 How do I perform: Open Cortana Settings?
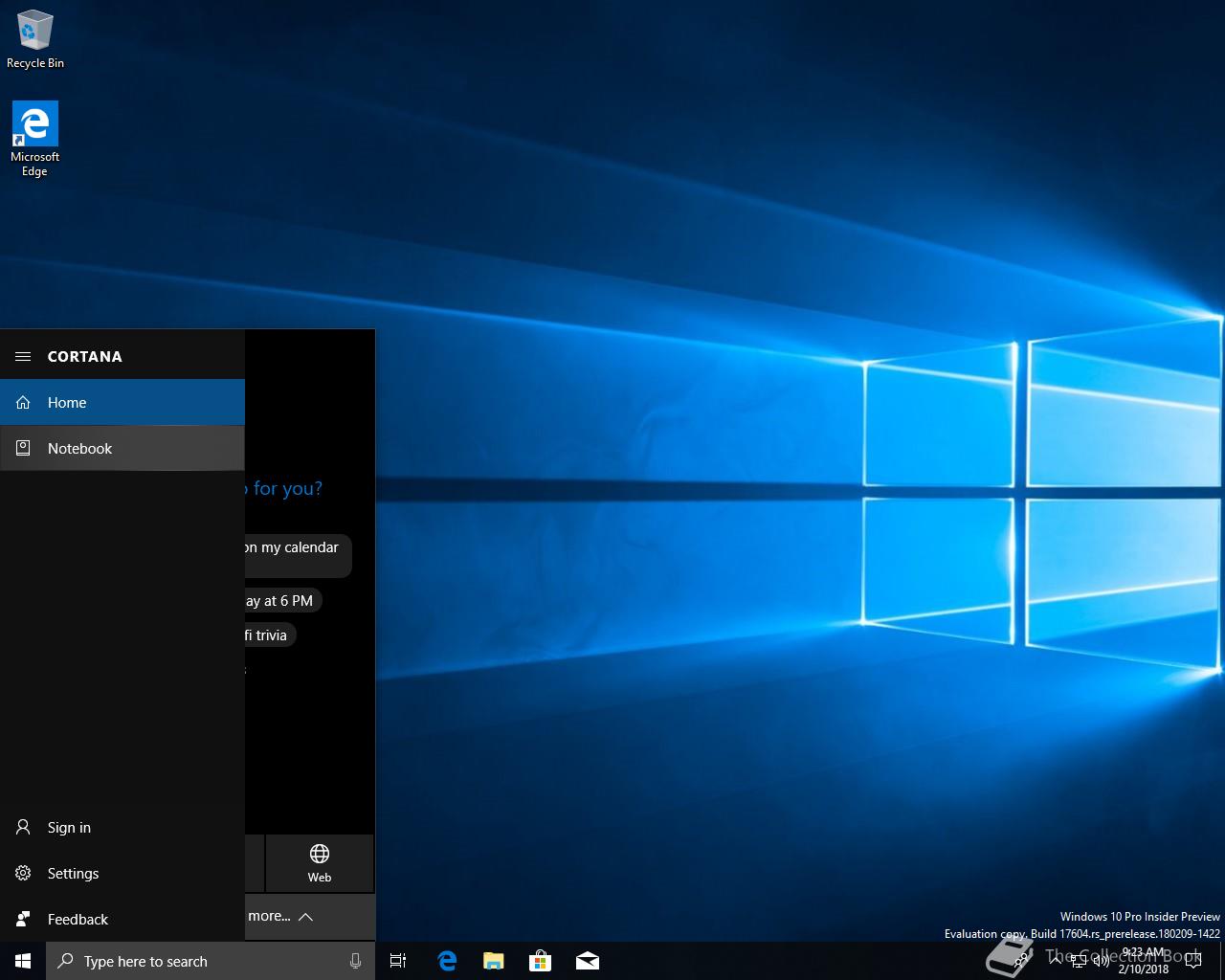click(73, 874)
